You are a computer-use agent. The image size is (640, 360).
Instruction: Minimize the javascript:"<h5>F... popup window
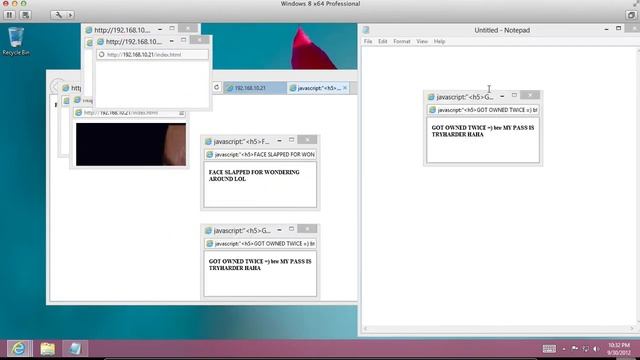coord(279,141)
